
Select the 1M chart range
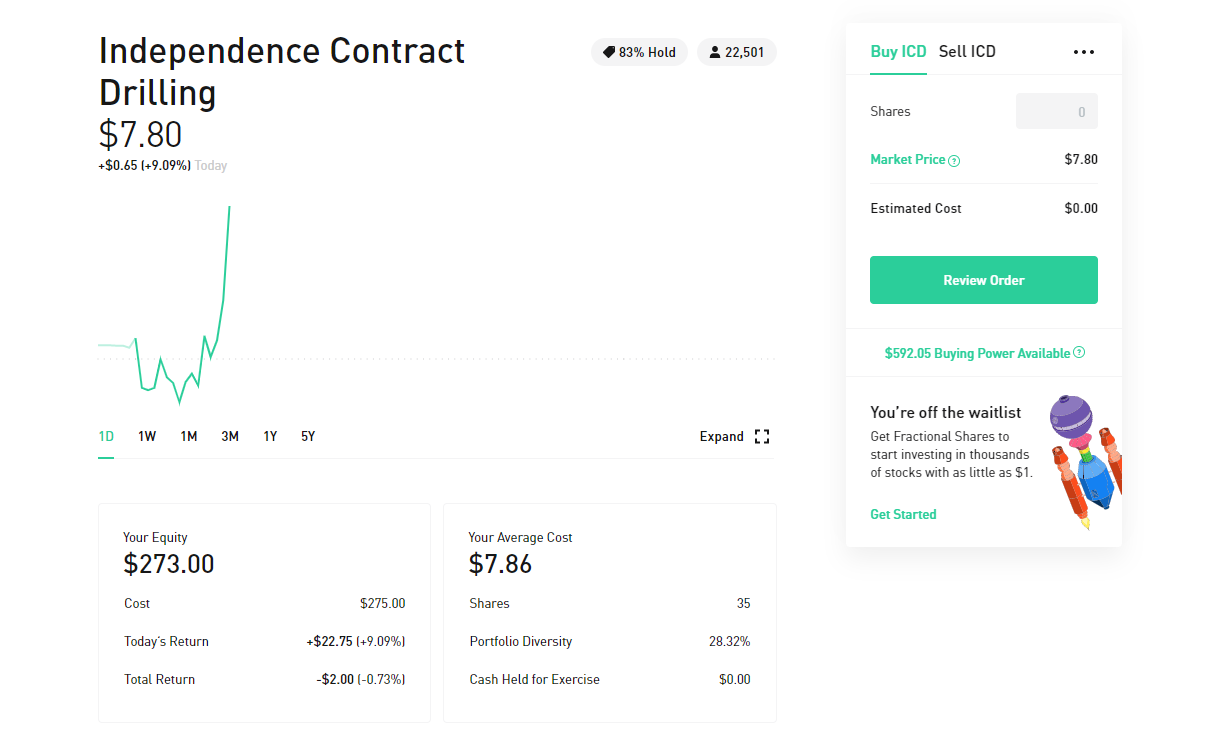coord(188,437)
